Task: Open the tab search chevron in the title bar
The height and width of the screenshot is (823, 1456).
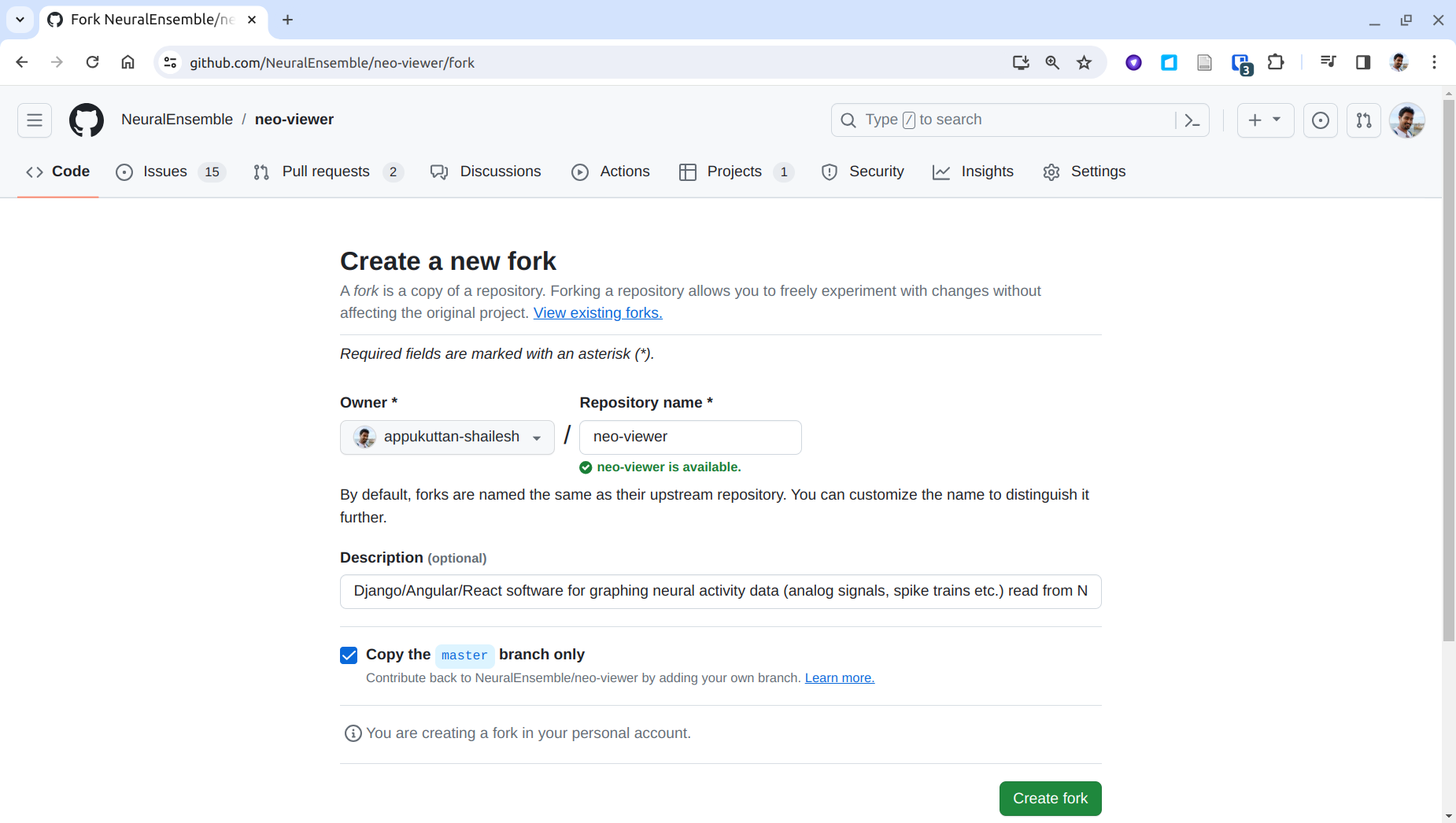Action: point(20,20)
